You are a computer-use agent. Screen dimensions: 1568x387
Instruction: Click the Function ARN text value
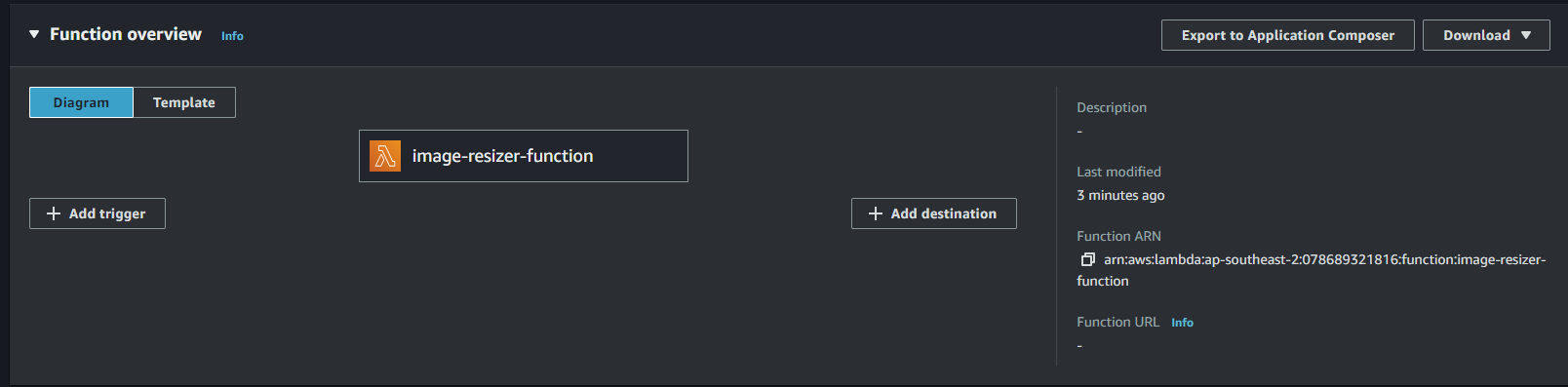coord(1312,270)
